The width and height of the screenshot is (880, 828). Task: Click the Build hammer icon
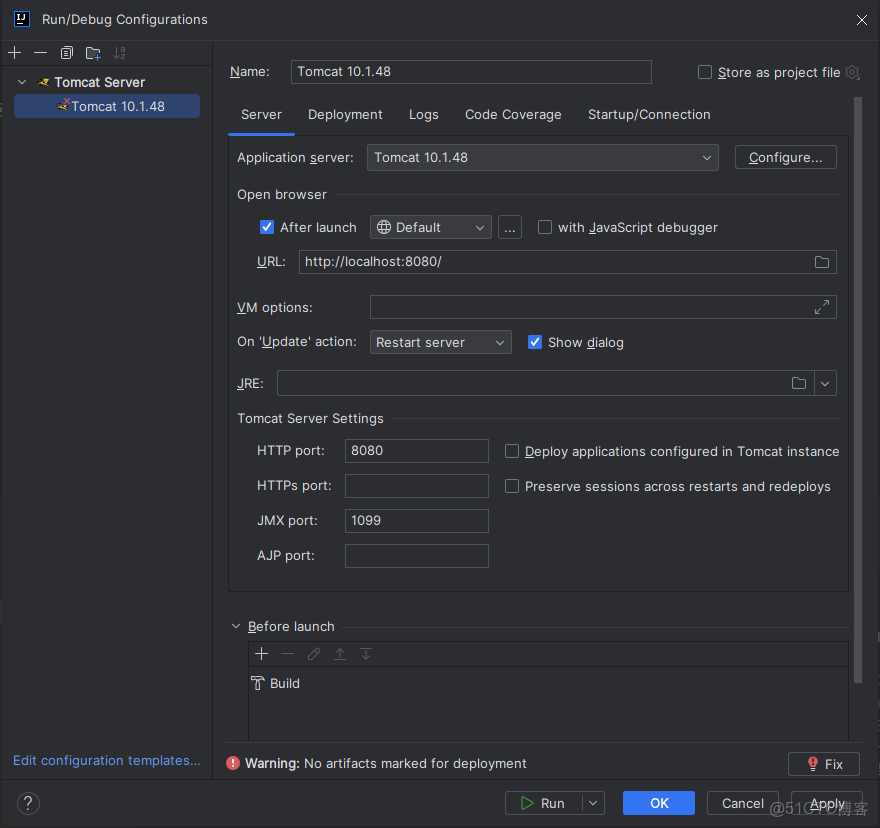258,683
